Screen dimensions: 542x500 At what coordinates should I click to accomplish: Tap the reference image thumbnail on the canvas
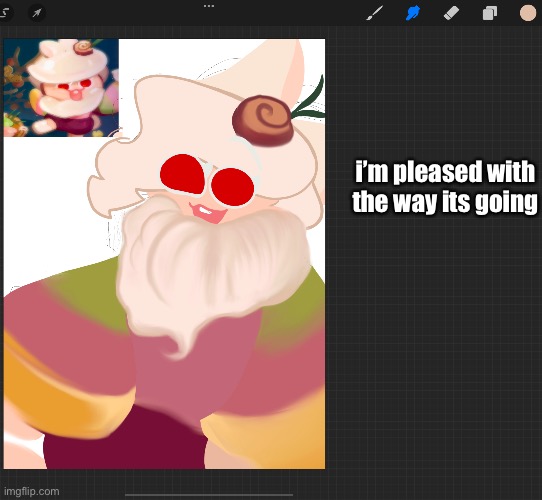[61, 87]
